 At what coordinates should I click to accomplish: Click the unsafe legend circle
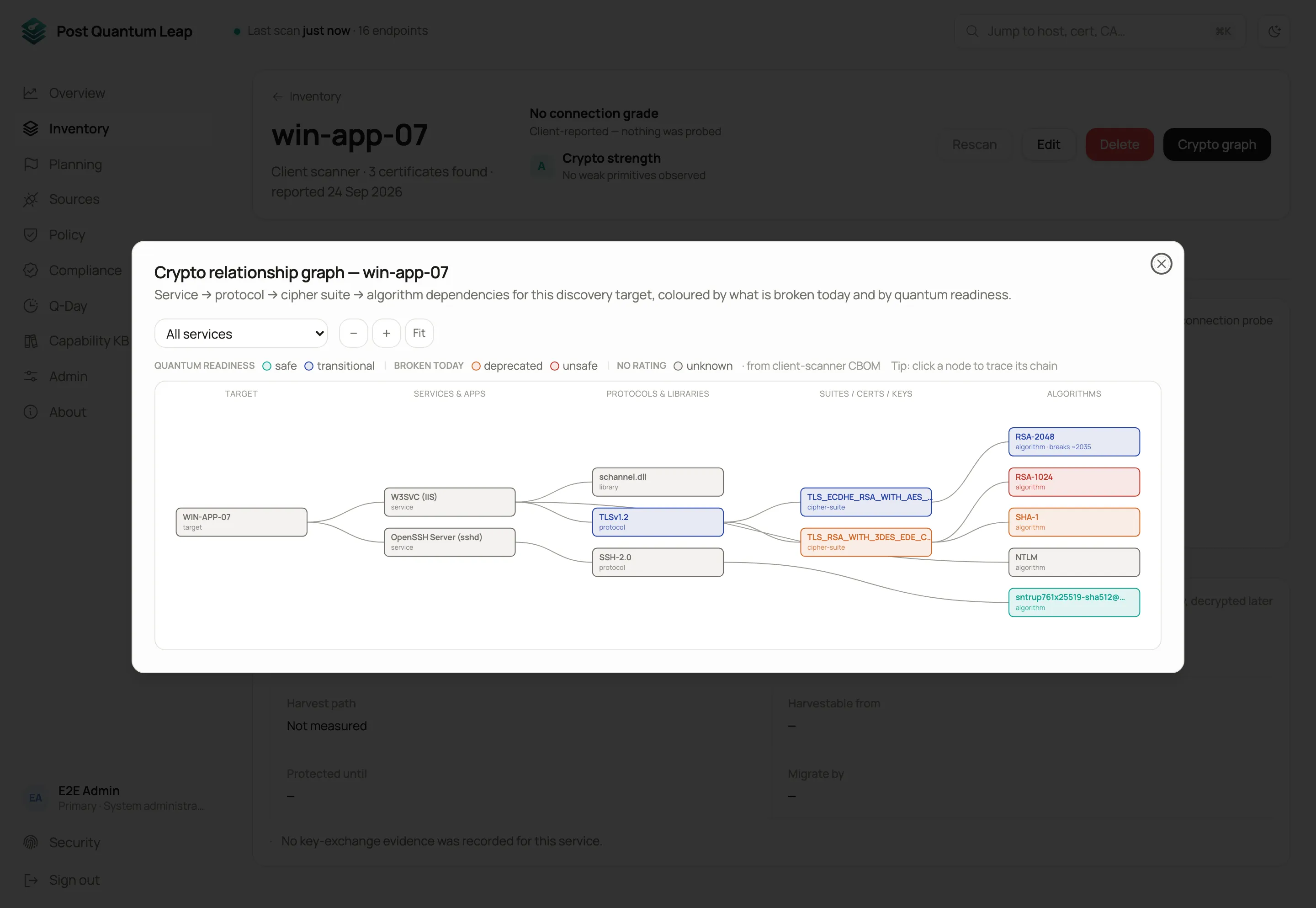coord(554,366)
